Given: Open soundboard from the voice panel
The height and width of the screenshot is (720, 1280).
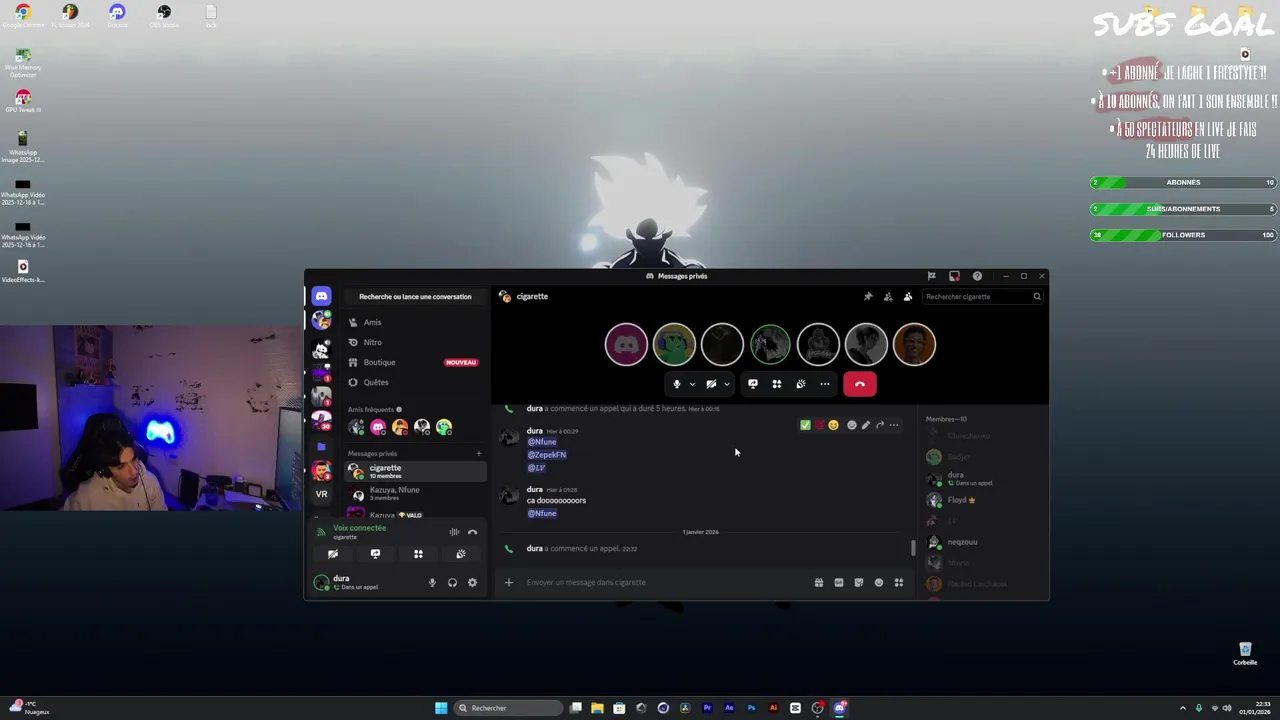Looking at the screenshot, I should (461, 554).
